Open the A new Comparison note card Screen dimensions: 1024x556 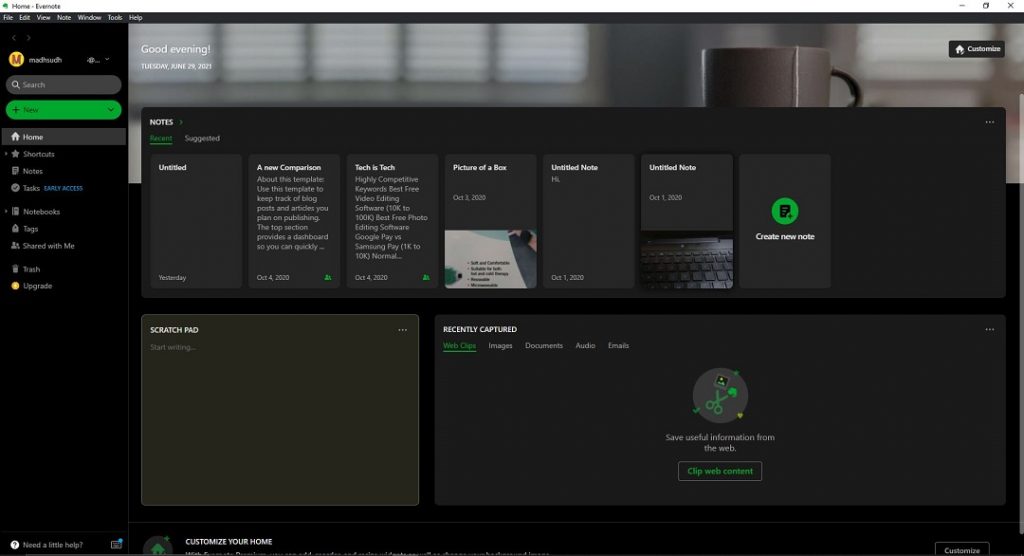click(x=294, y=221)
